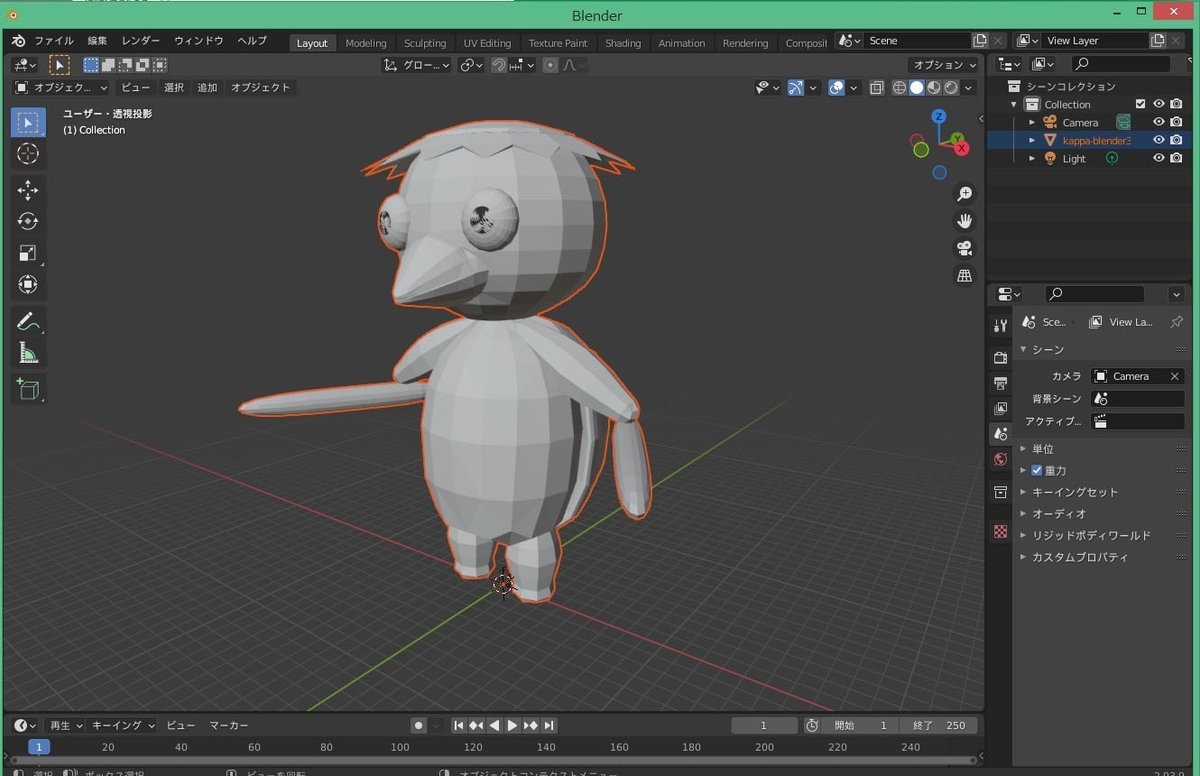Screen dimensions: 1200x776
Task: Open the オブジェクト mode dropdown
Action: pos(61,88)
